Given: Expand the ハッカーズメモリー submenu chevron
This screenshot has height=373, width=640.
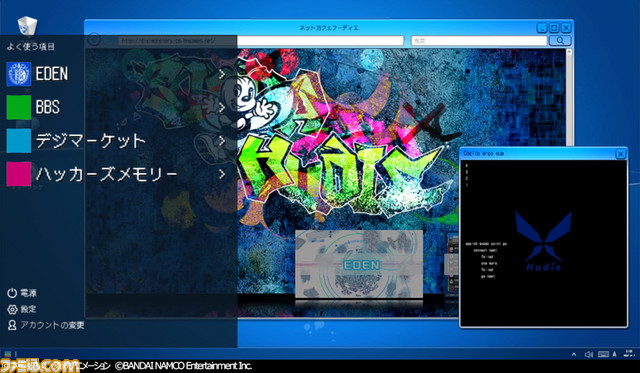Looking at the screenshot, I should (222, 174).
